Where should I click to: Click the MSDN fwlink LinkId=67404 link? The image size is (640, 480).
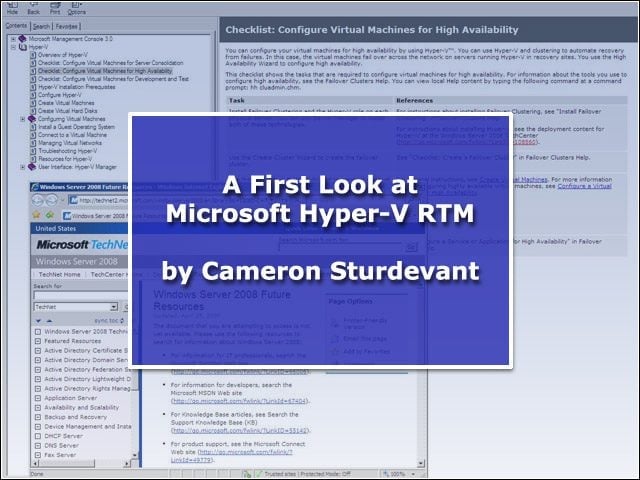pyautogui.click(x=240, y=401)
